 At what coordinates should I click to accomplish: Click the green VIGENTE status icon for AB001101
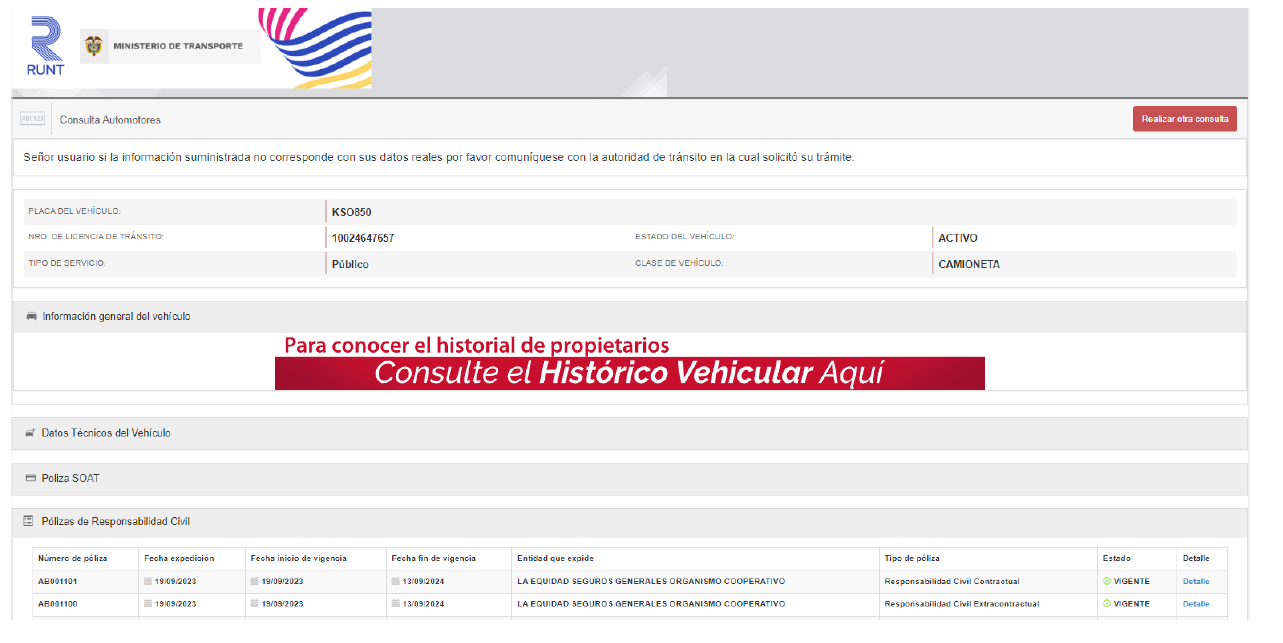tap(1107, 581)
